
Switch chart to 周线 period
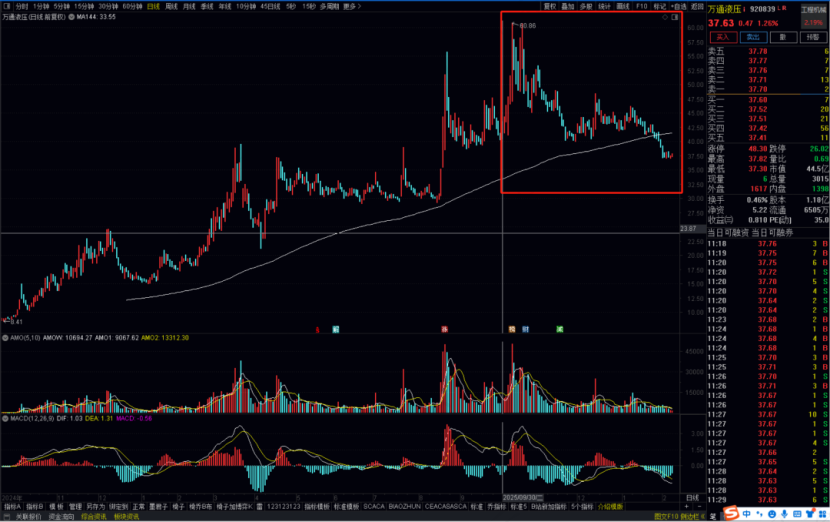(172, 5)
